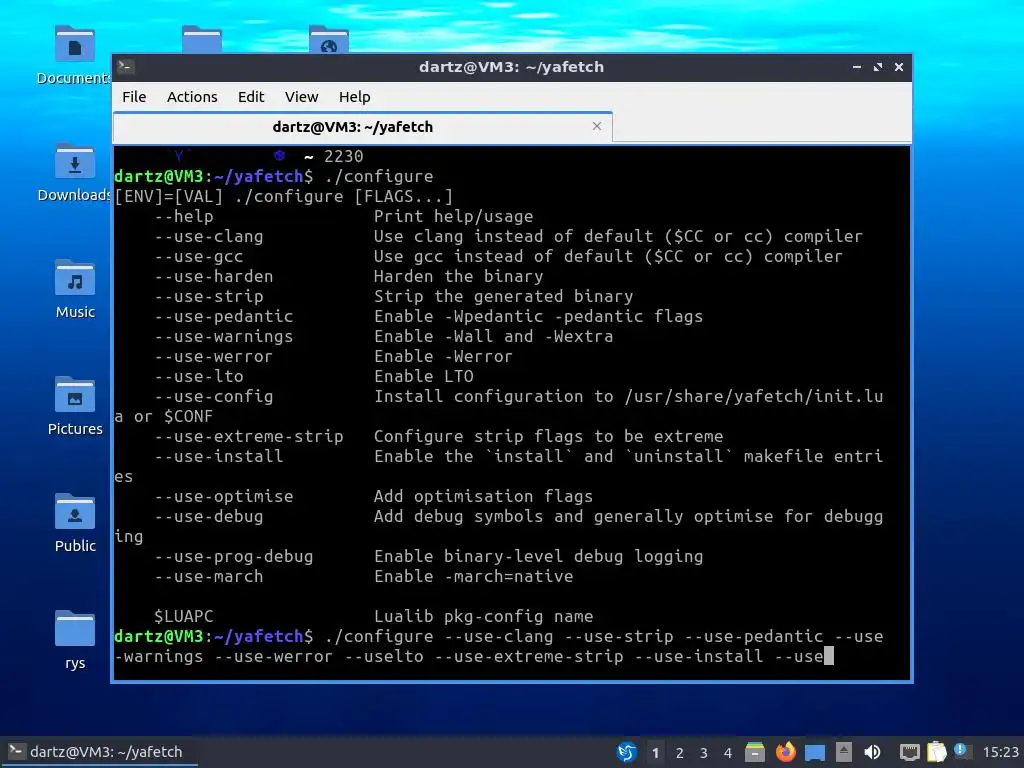Screen dimensions: 1024x768
Task: Select the partly hidden plain folder icon on desktop
Action: 202,39
